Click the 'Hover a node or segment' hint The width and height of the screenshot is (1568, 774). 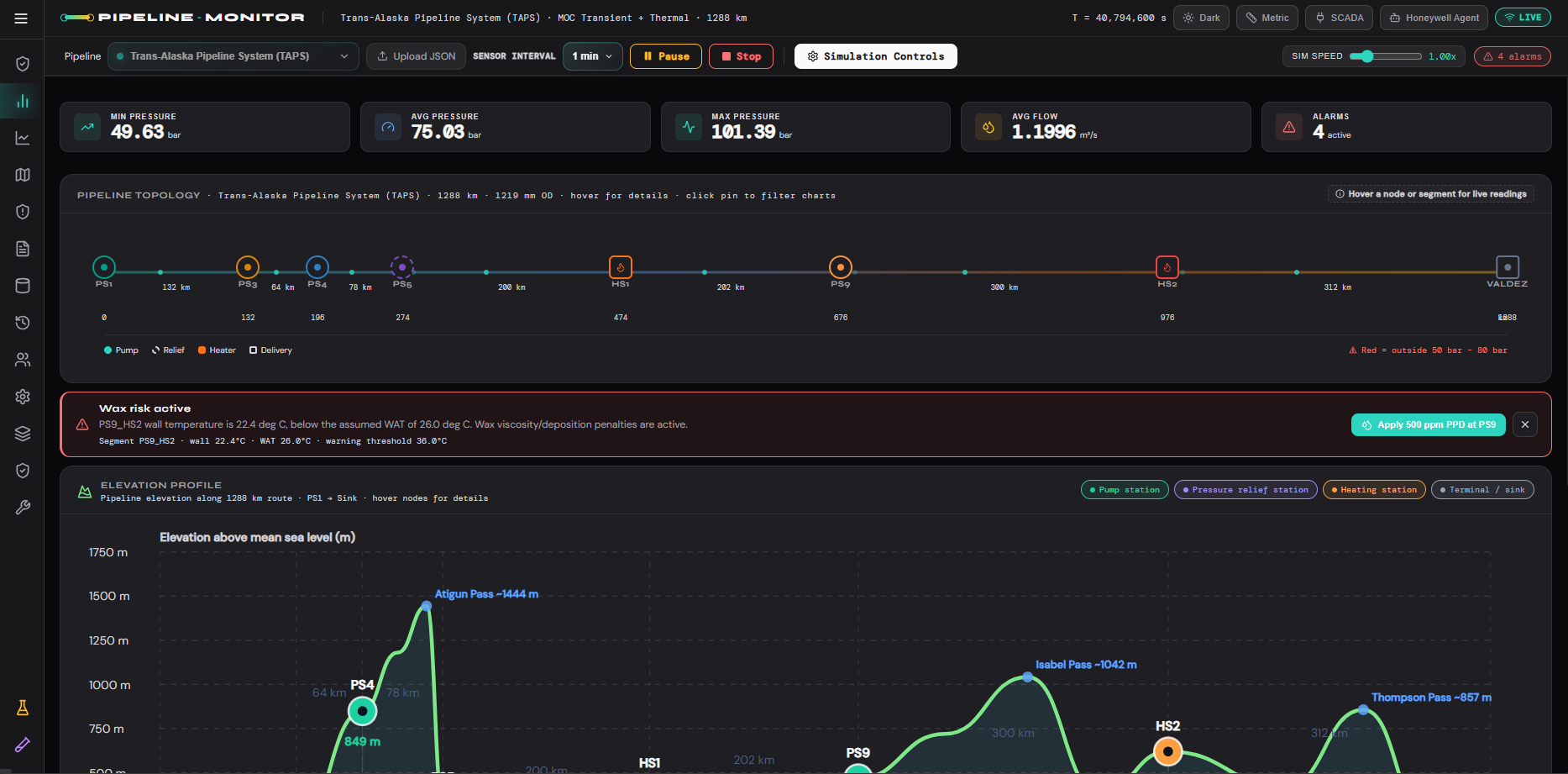1431,194
